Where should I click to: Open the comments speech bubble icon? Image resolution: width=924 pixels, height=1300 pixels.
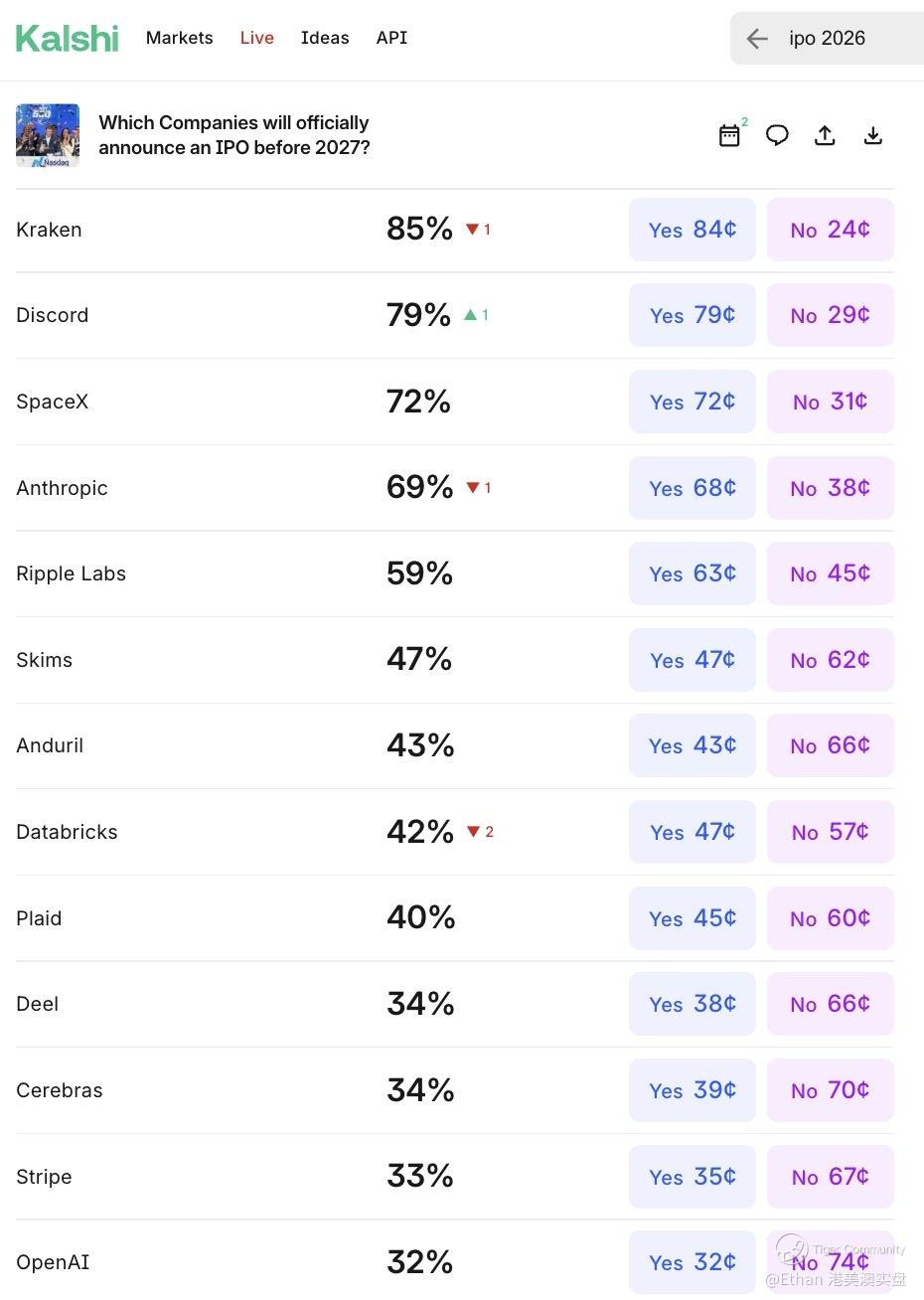coord(777,135)
